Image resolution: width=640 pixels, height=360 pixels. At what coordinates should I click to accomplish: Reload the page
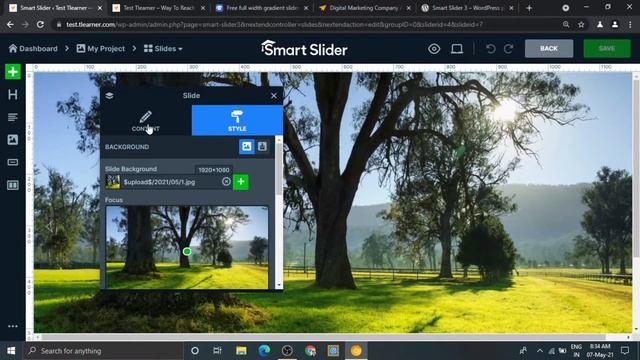pos(40,24)
